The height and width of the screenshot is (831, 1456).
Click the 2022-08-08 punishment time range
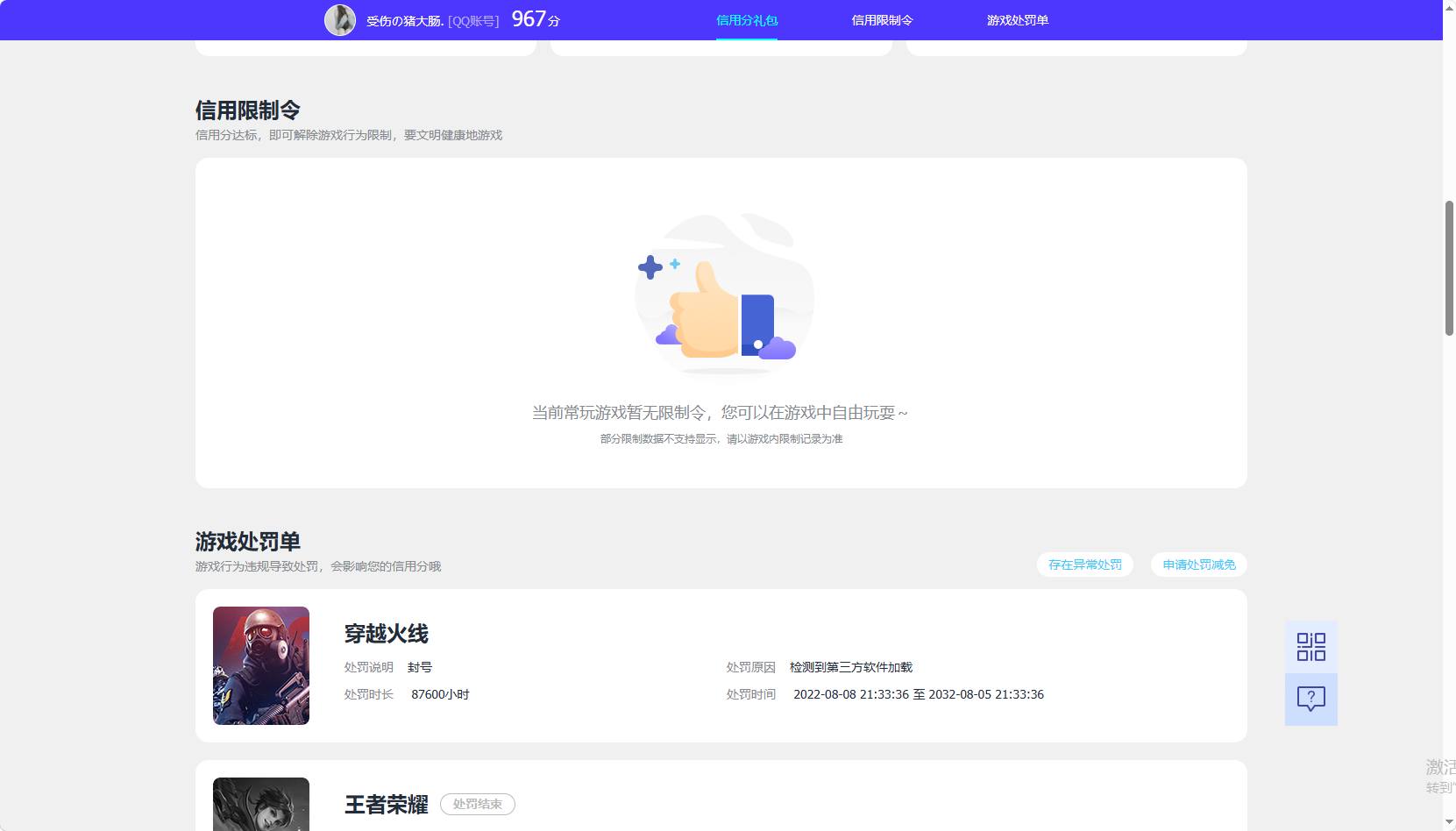coord(919,694)
